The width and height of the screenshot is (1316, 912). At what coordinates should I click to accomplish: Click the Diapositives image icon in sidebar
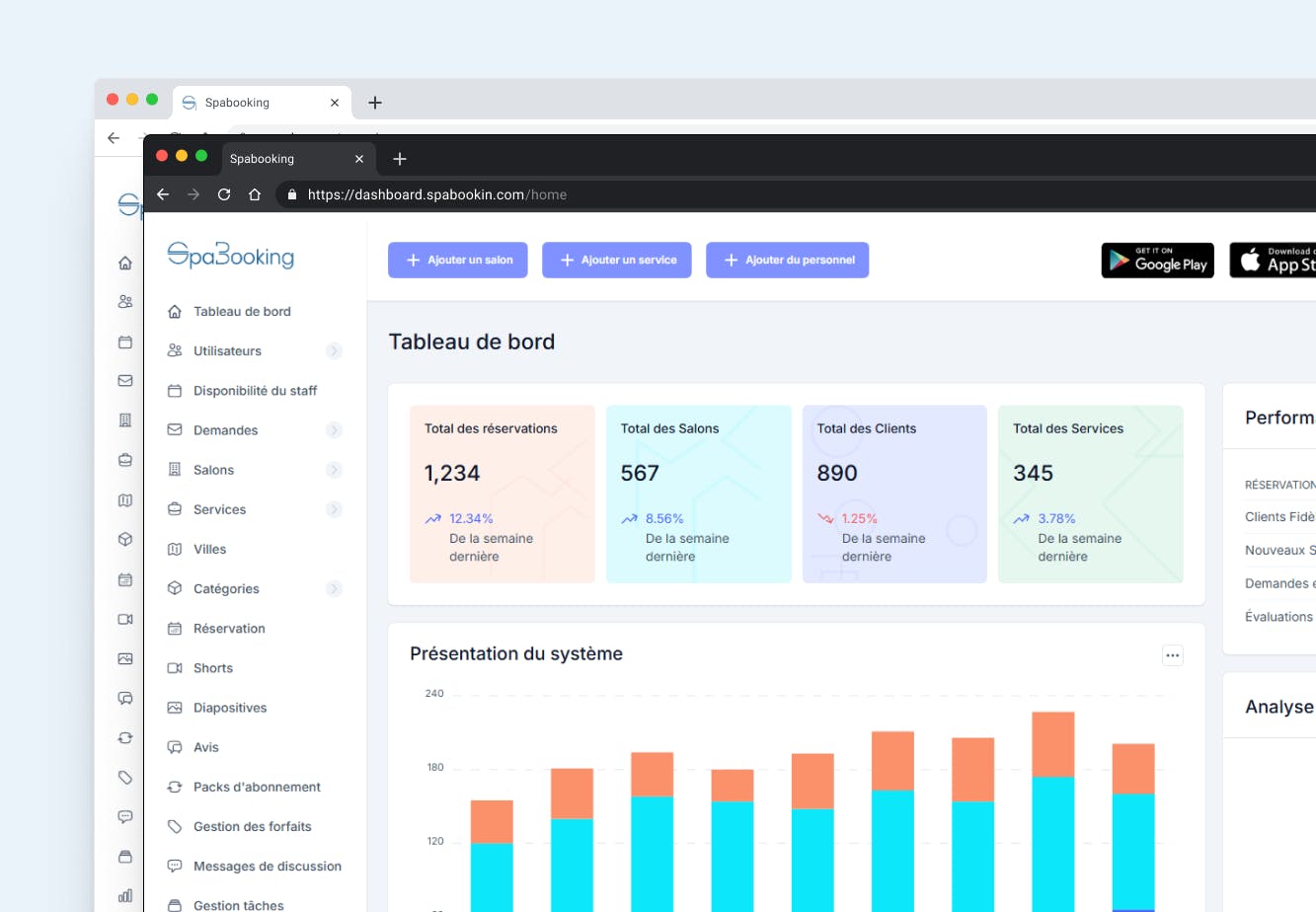175,708
